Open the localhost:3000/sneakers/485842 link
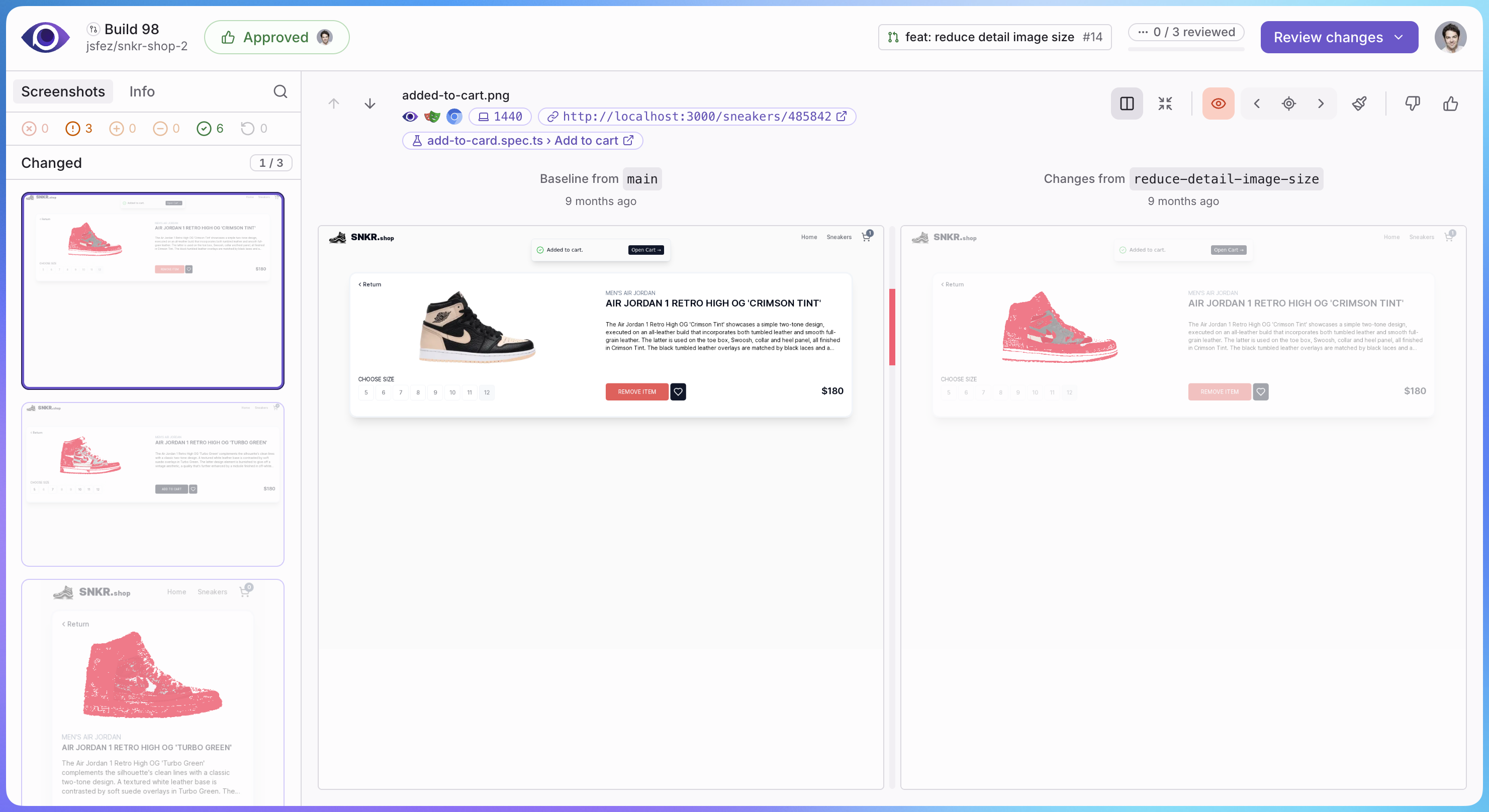The height and width of the screenshot is (812, 1489). 697,117
